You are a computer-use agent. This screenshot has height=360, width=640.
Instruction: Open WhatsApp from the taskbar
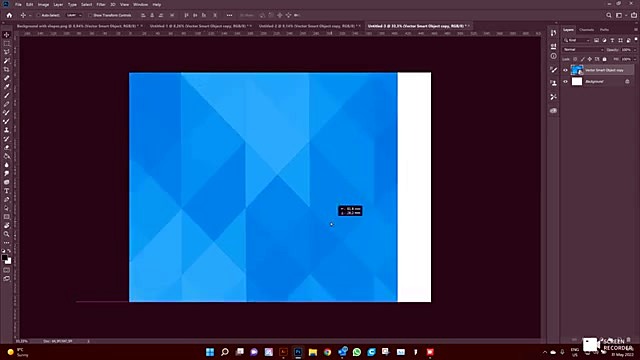tap(357, 352)
